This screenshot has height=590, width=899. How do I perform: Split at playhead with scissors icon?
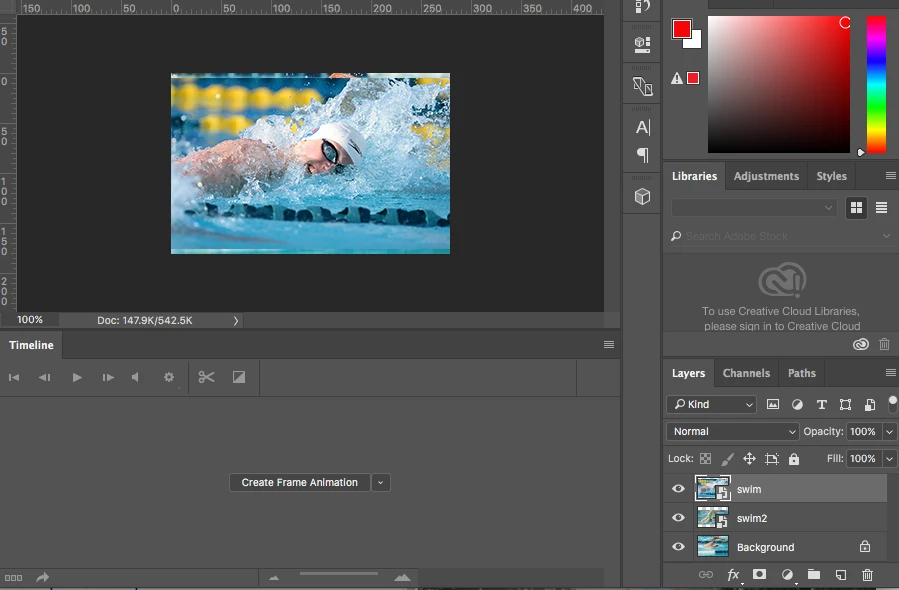coord(206,377)
